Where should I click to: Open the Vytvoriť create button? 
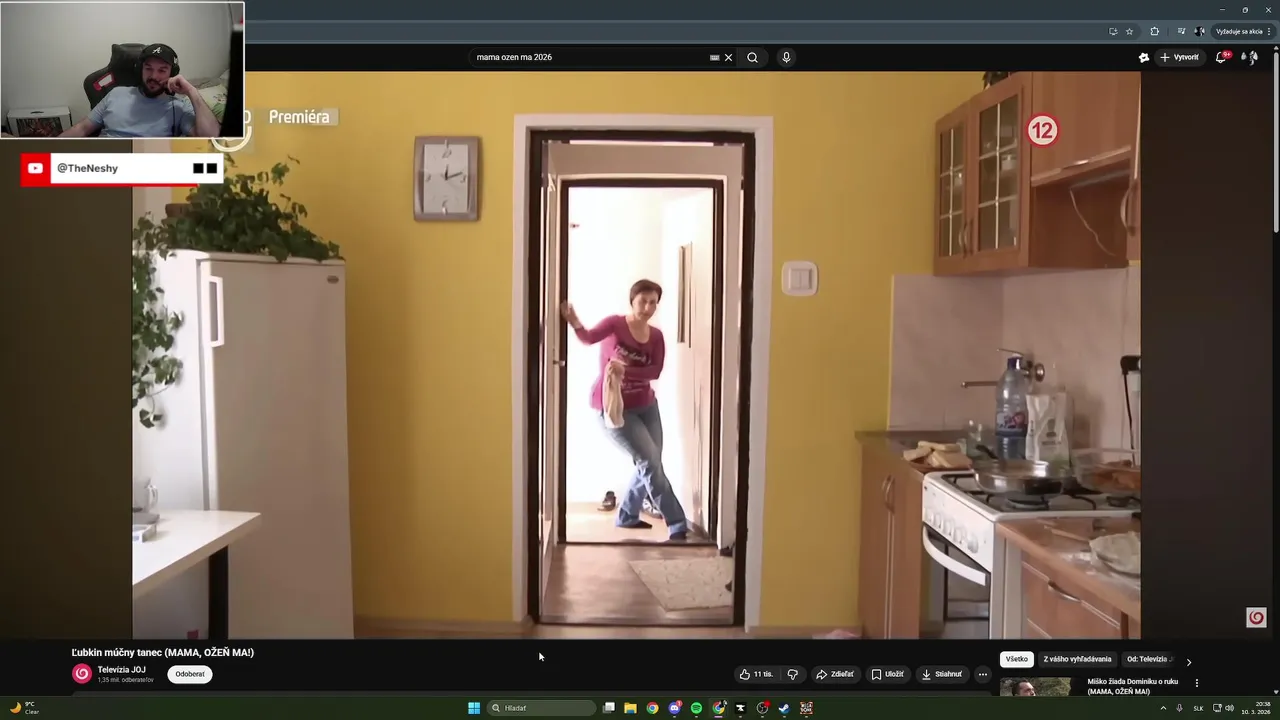[x=1180, y=57]
